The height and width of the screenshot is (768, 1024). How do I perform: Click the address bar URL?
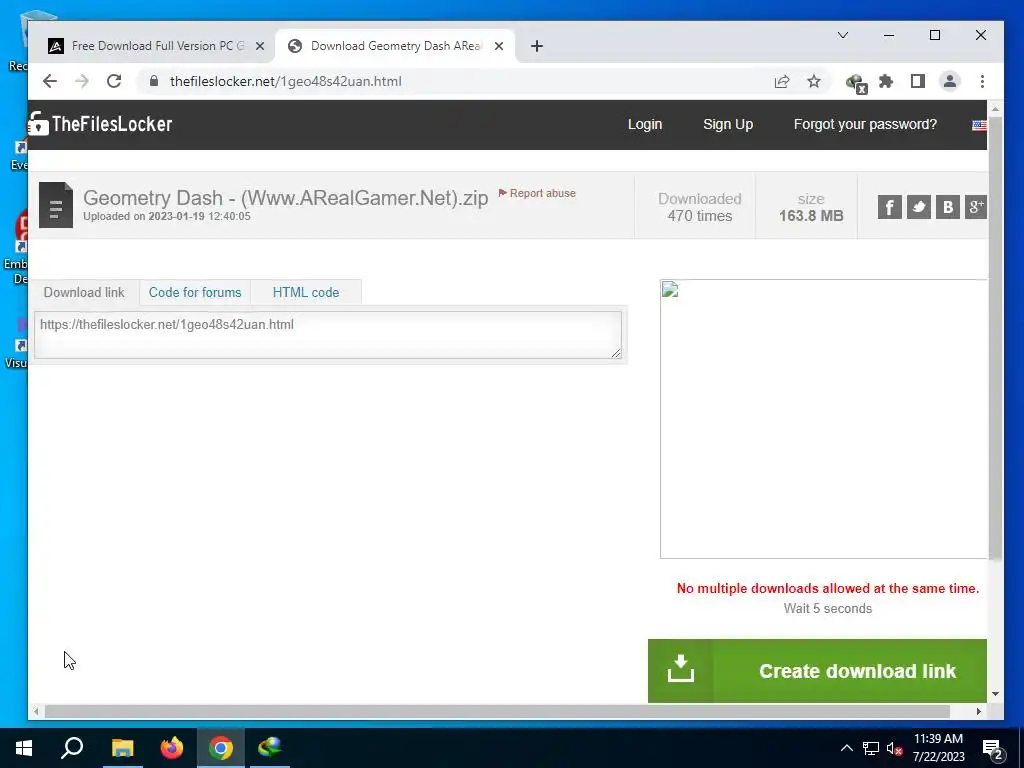(x=285, y=81)
